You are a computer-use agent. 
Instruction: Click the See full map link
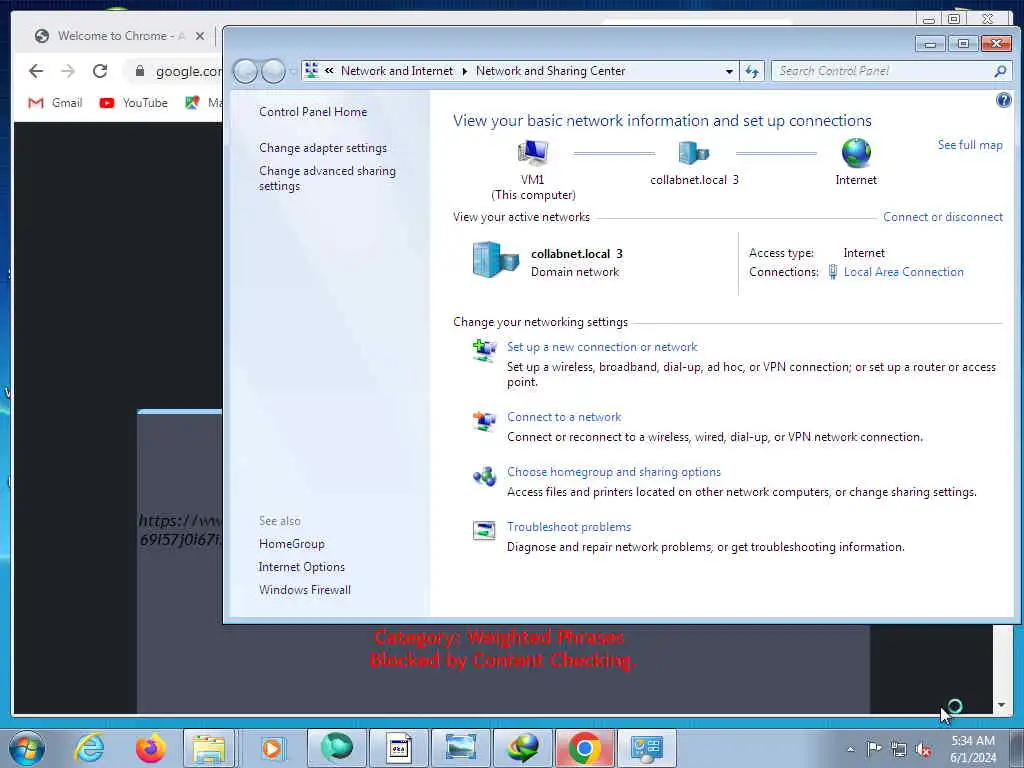pyautogui.click(x=970, y=145)
